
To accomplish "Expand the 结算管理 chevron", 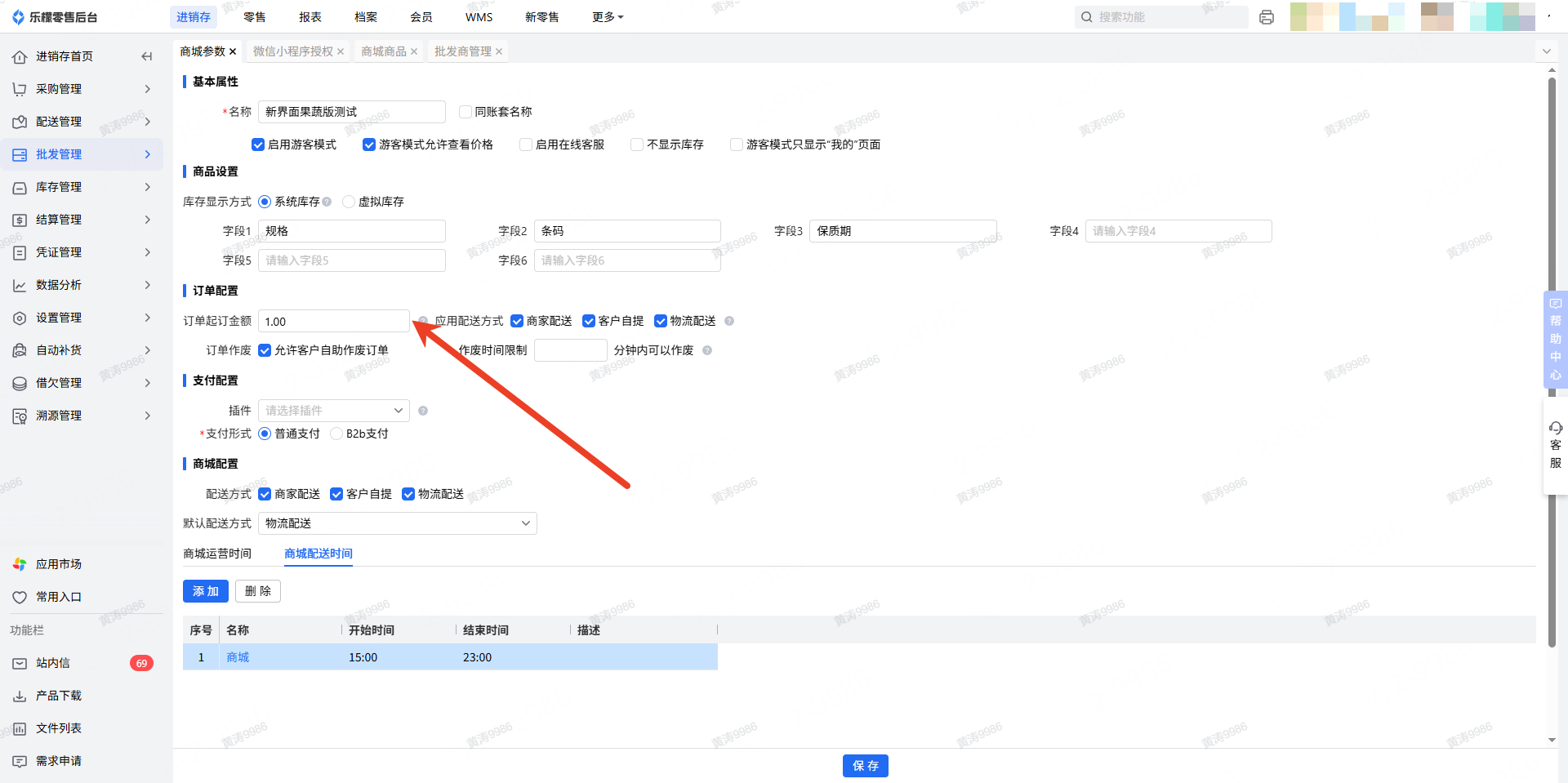I will pos(148,220).
